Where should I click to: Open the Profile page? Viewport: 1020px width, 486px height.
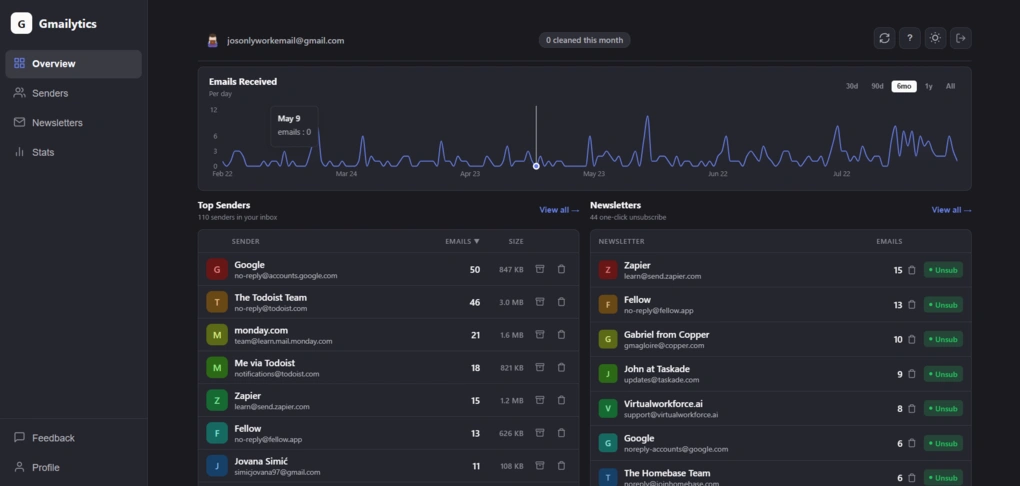pos(74,467)
